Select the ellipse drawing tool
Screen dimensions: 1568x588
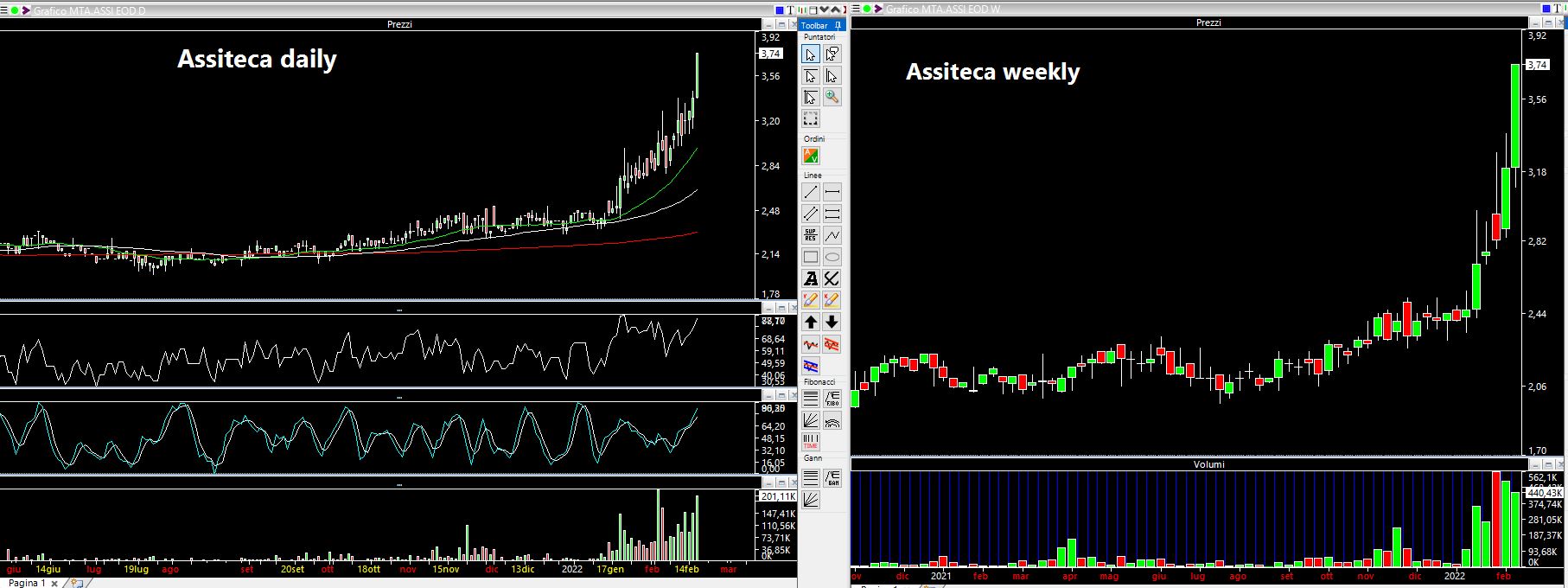coord(832,257)
